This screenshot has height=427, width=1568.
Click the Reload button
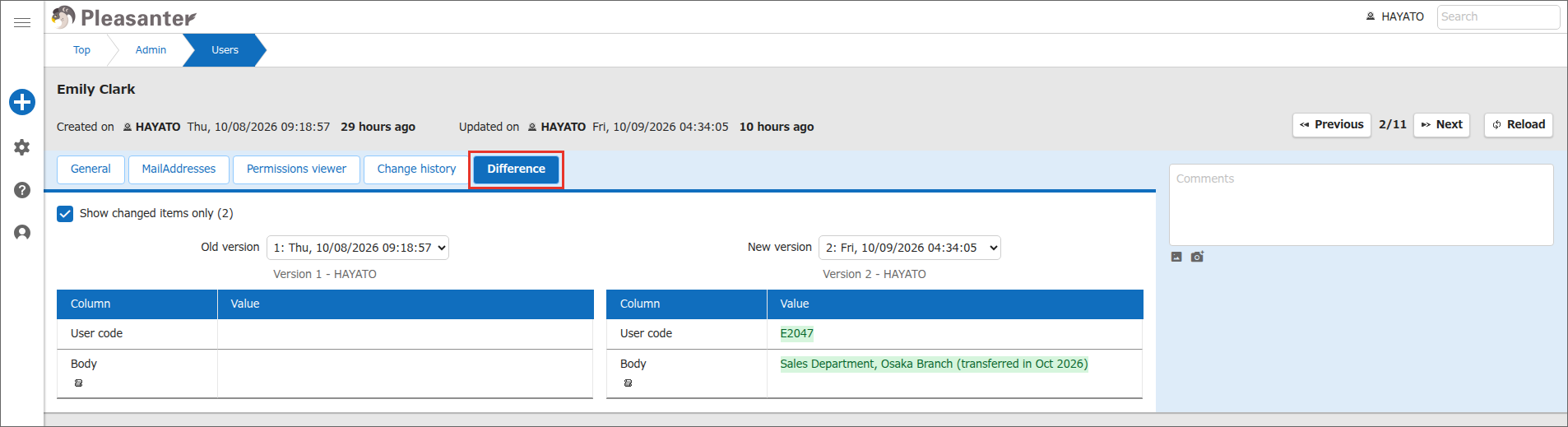(1519, 125)
